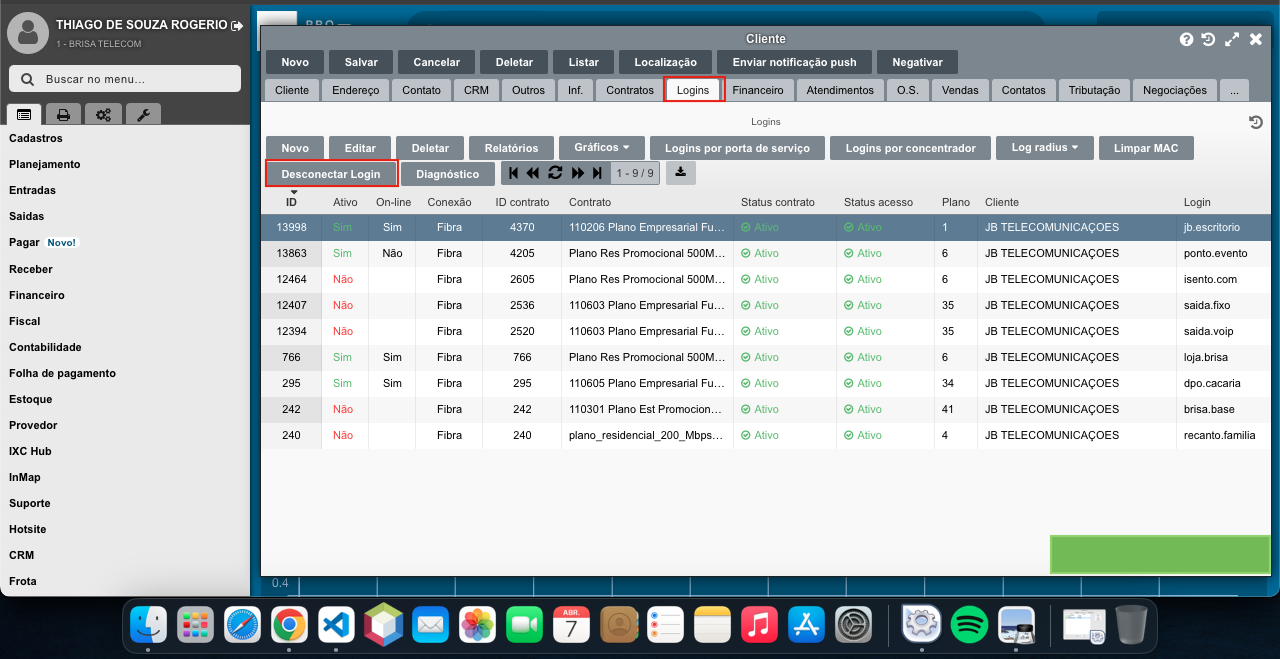Expand the Gráficos dropdown

pyautogui.click(x=601, y=148)
